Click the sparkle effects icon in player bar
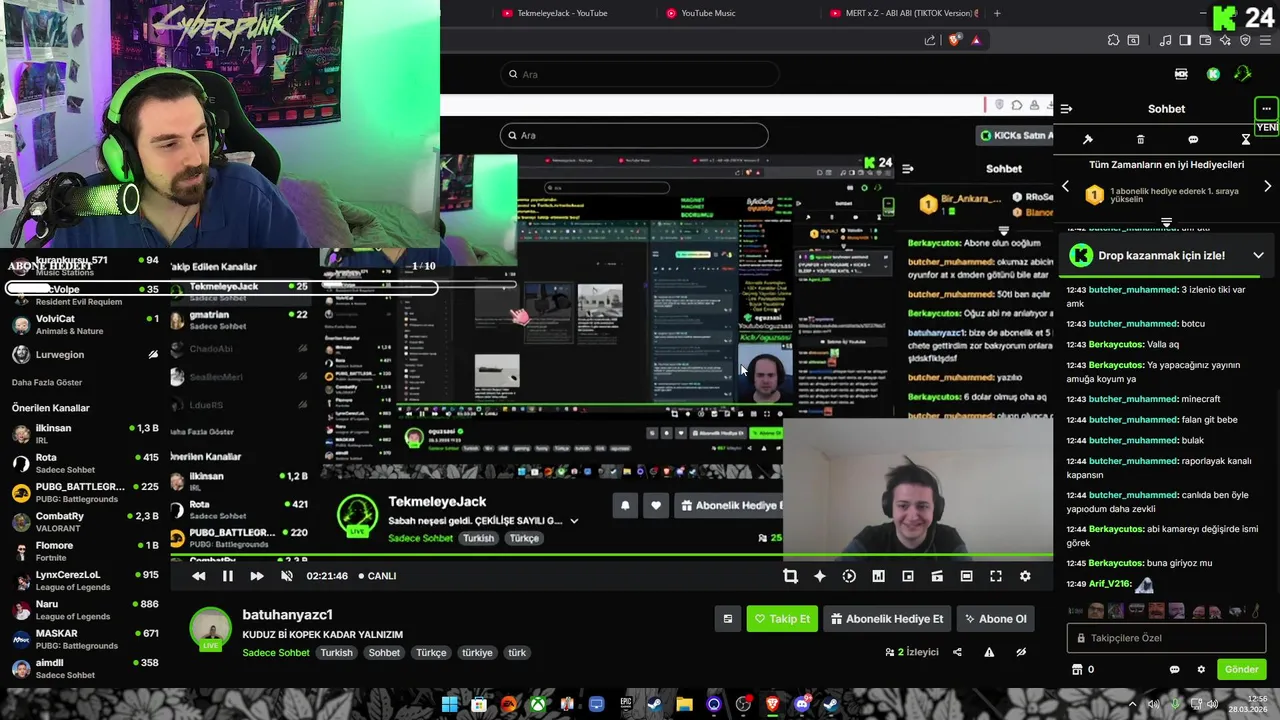Screen dimensions: 1280x720 coord(820,576)
